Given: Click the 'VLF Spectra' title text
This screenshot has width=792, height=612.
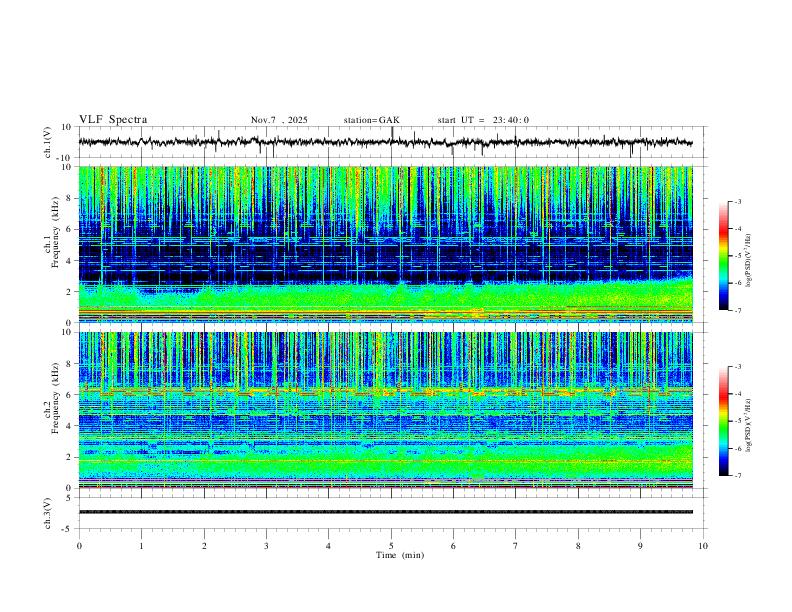Looking at the screenshot, I should 113,120.
